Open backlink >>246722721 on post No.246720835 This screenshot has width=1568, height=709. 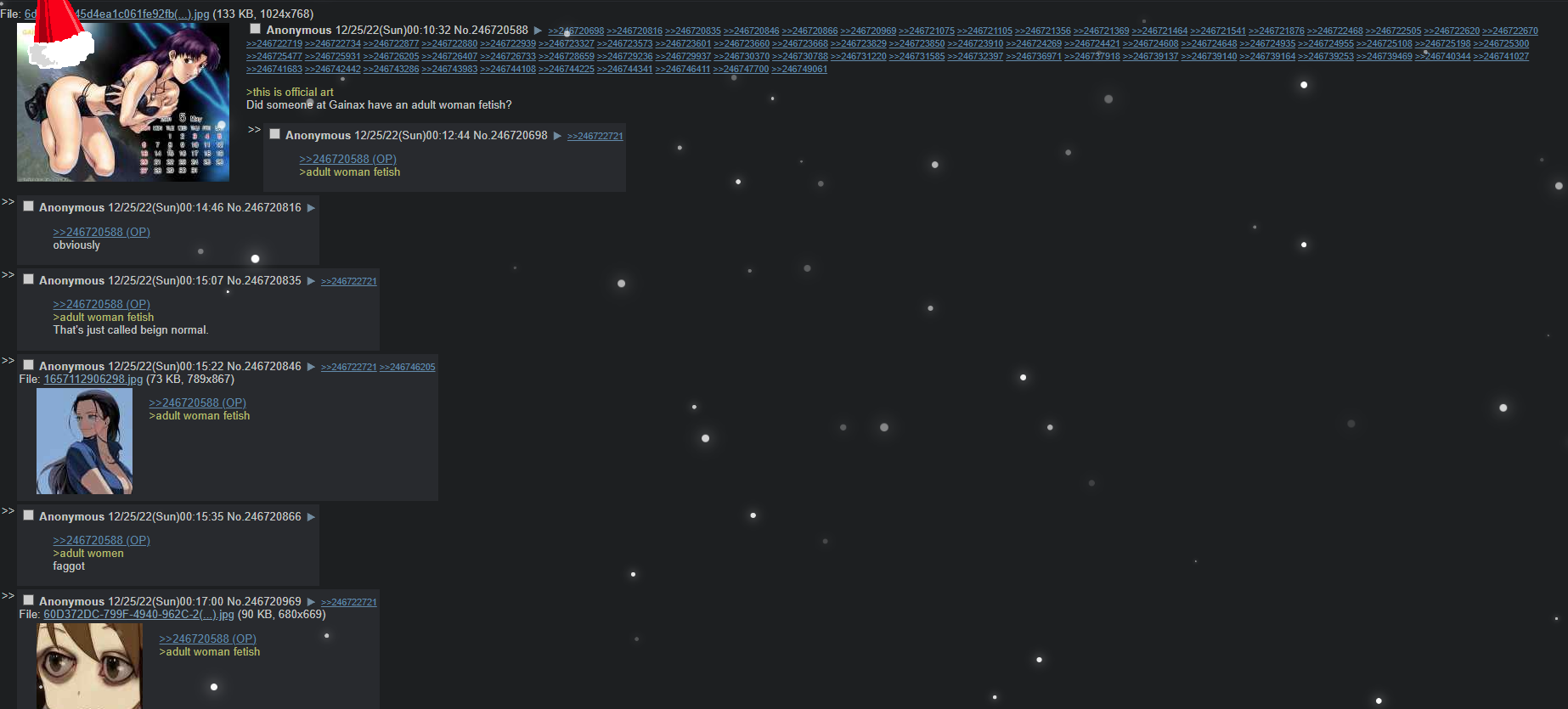tap(349, 281)
